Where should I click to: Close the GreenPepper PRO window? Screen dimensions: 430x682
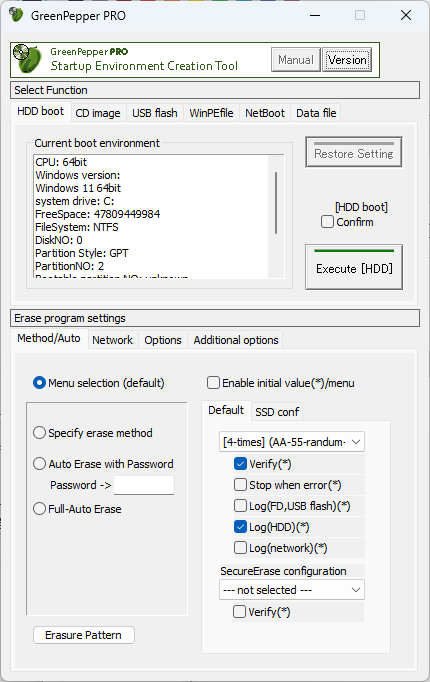[406, 15]
